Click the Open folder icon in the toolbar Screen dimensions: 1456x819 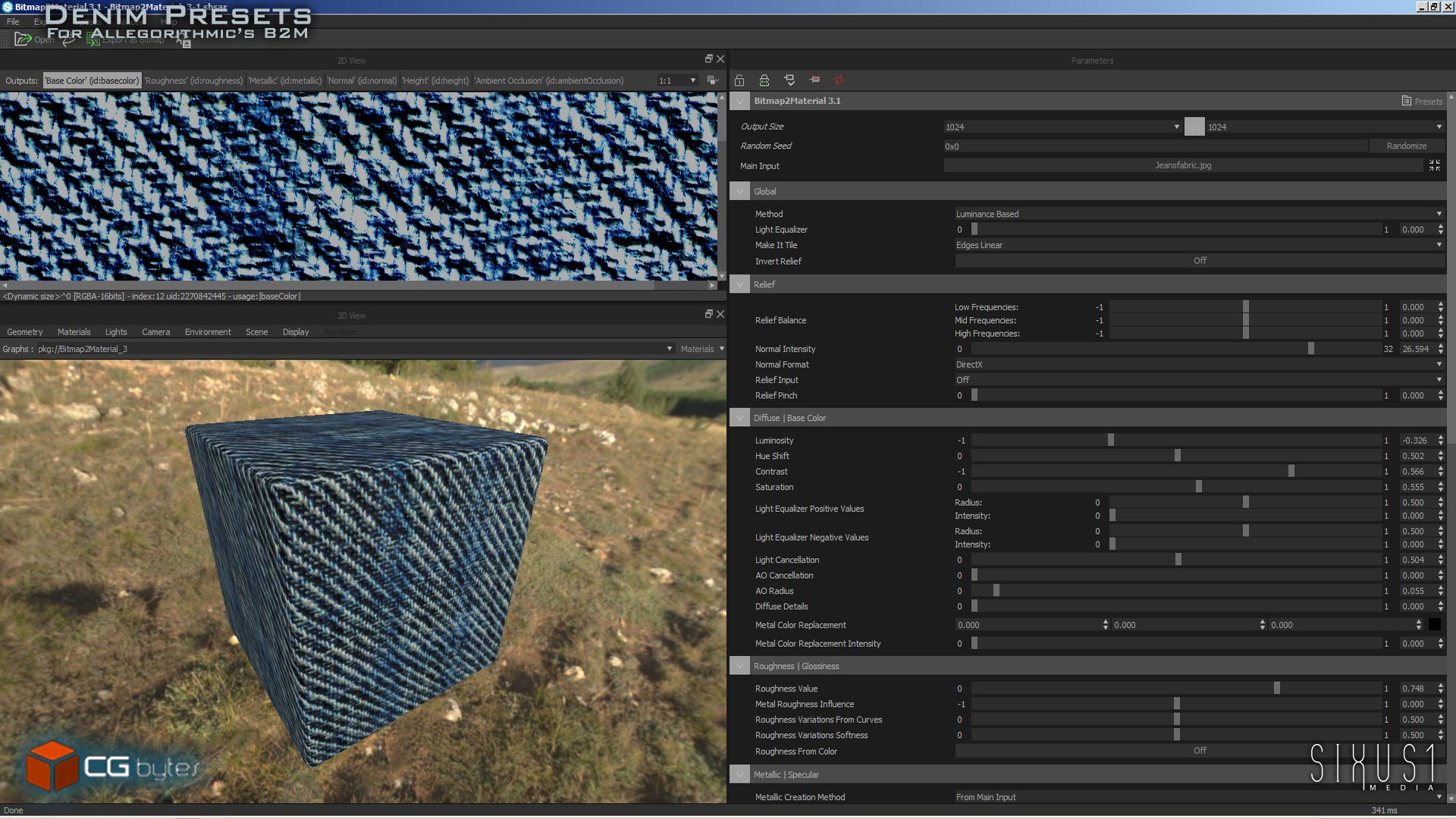[x=23, y=39]
